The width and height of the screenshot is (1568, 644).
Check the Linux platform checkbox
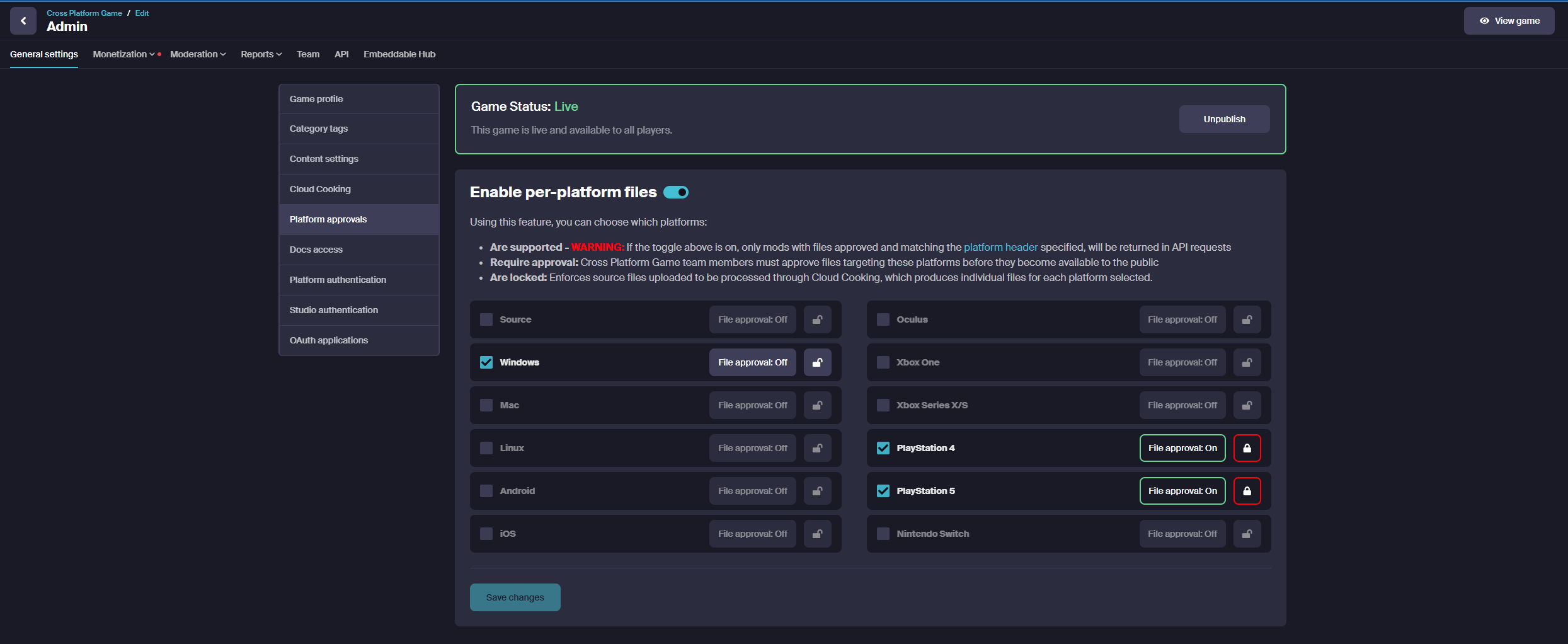(486, 448)
